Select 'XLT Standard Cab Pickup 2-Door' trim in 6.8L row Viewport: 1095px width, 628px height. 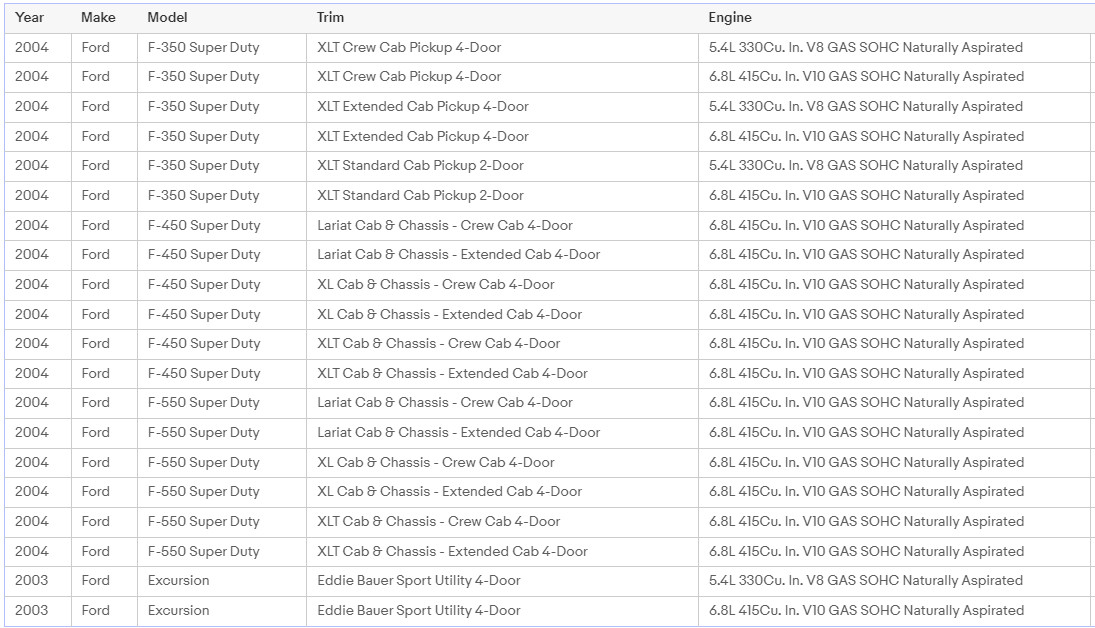click(x=420, y=196)
